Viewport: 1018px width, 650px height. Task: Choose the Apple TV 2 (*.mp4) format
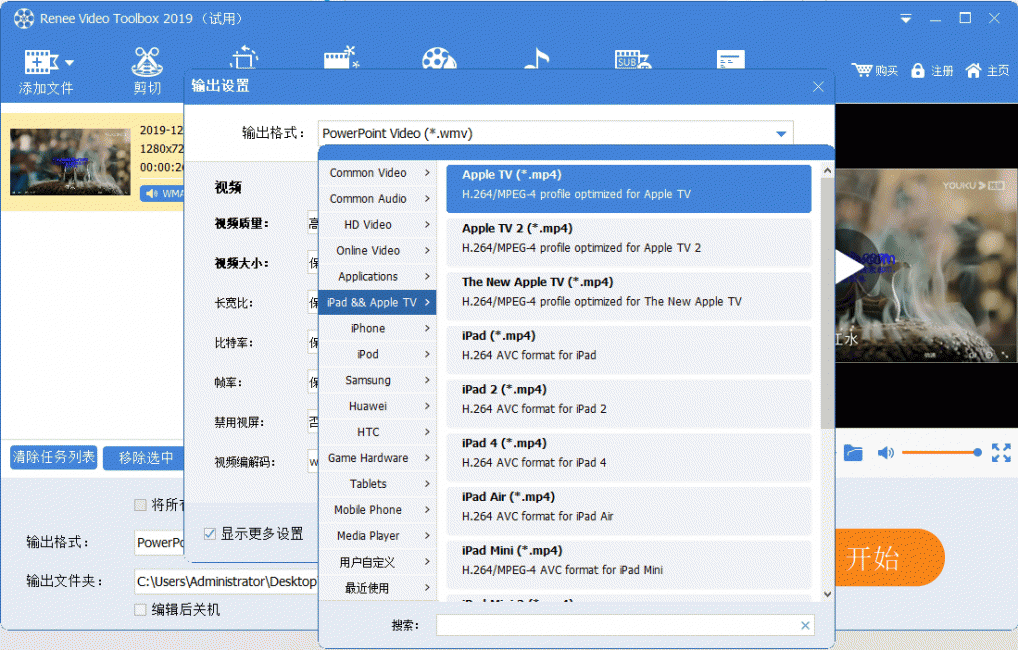[628, 242]
